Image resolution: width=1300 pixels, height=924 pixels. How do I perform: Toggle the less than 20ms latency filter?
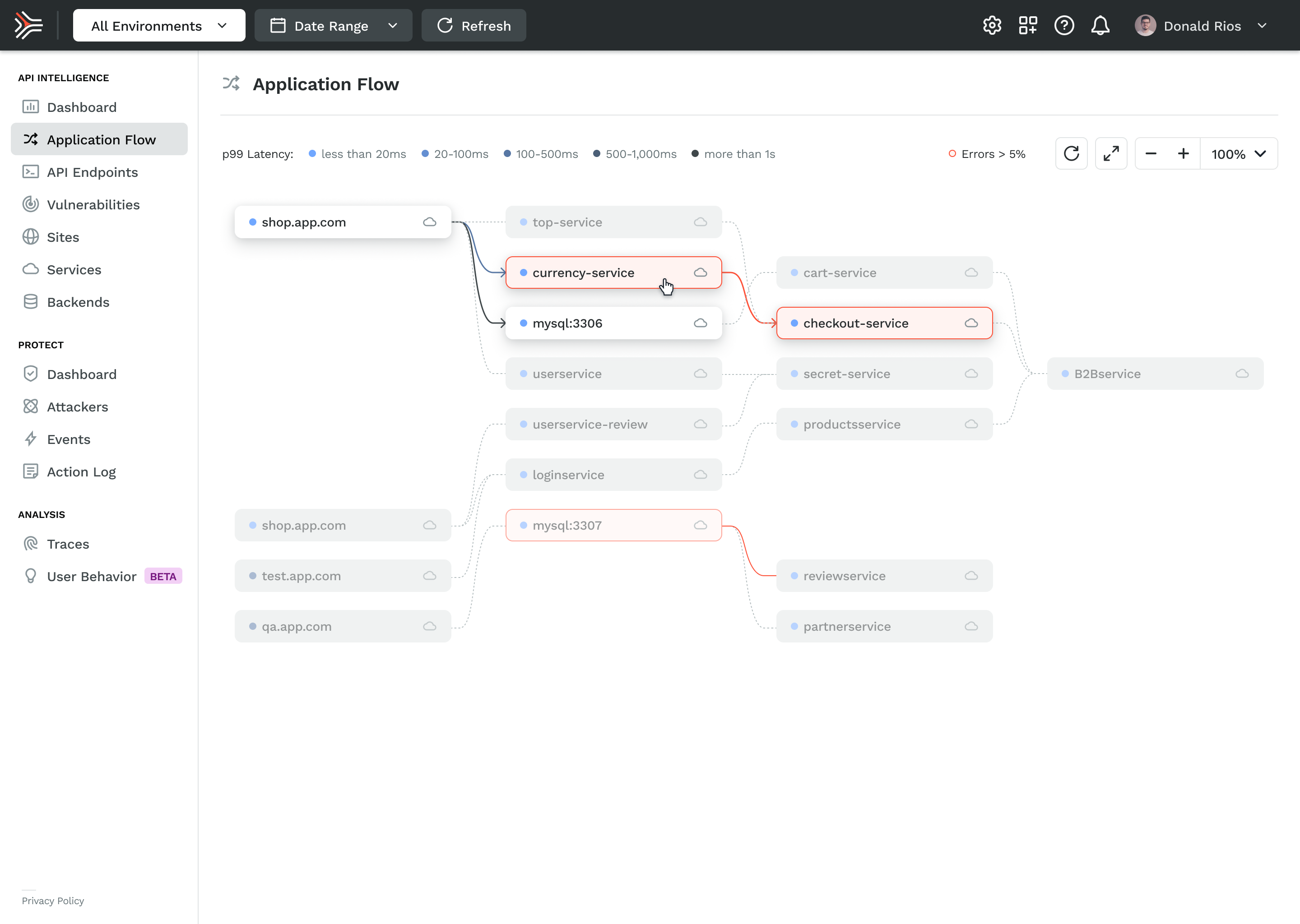357,154
